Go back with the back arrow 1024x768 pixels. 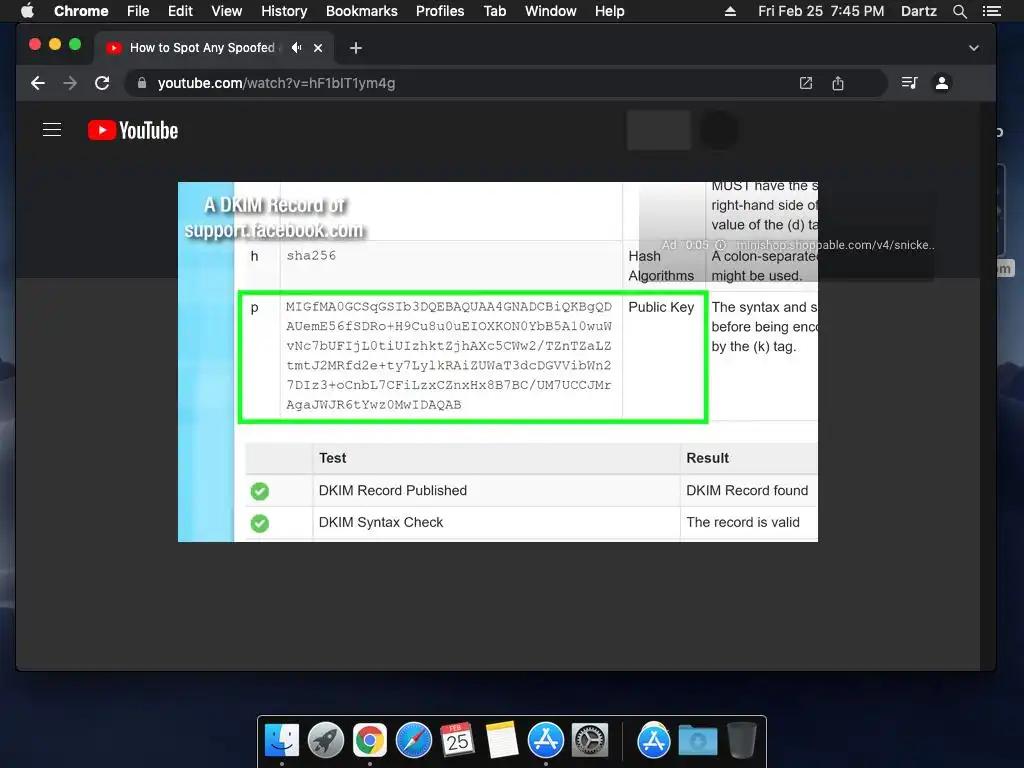(38, 83)
